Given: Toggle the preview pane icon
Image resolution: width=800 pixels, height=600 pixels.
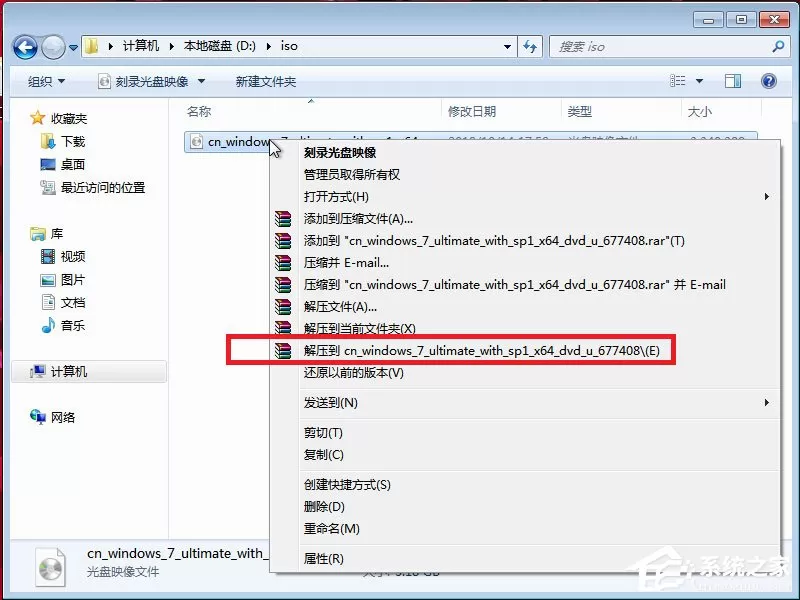Looking at the screenshot, I should point(733,81).
